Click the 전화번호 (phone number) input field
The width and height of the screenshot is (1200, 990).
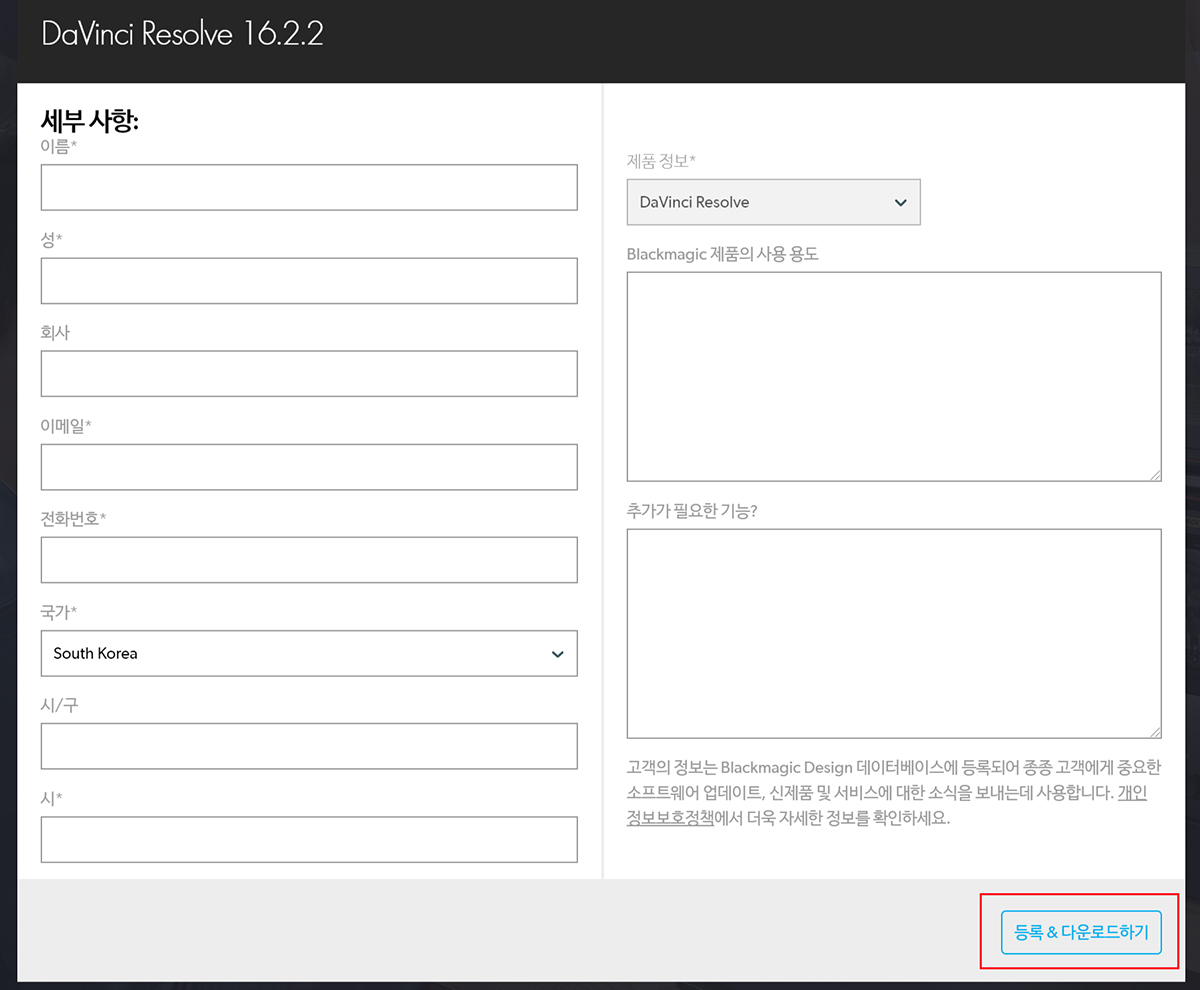(x=309, y=560)
